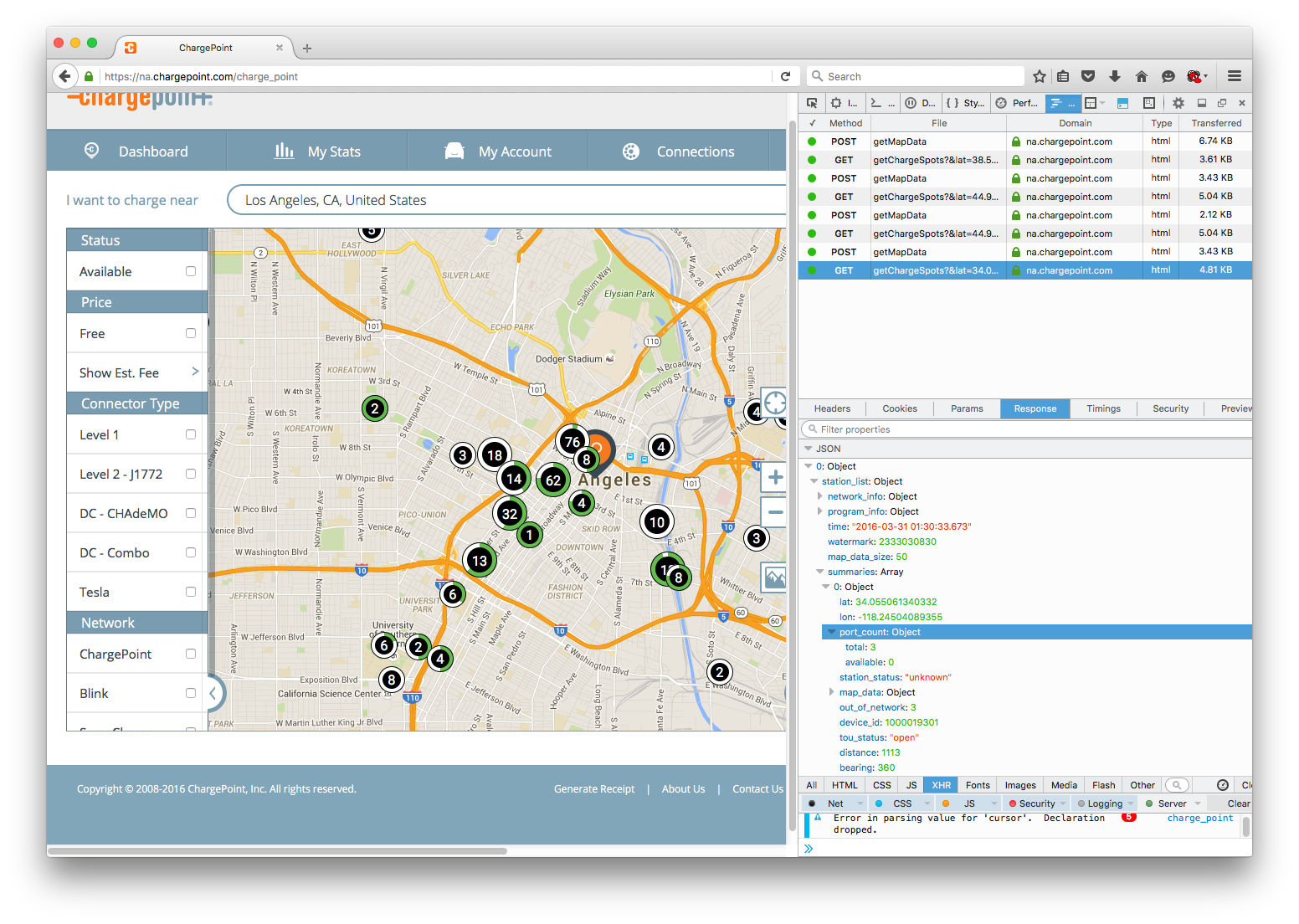
Task: Click the charge location search field
Action: coord(507,200)
